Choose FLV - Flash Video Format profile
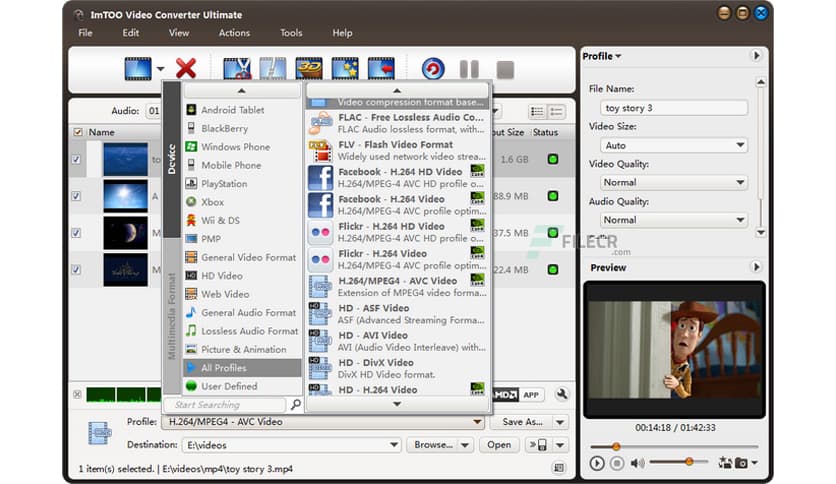 397,150
